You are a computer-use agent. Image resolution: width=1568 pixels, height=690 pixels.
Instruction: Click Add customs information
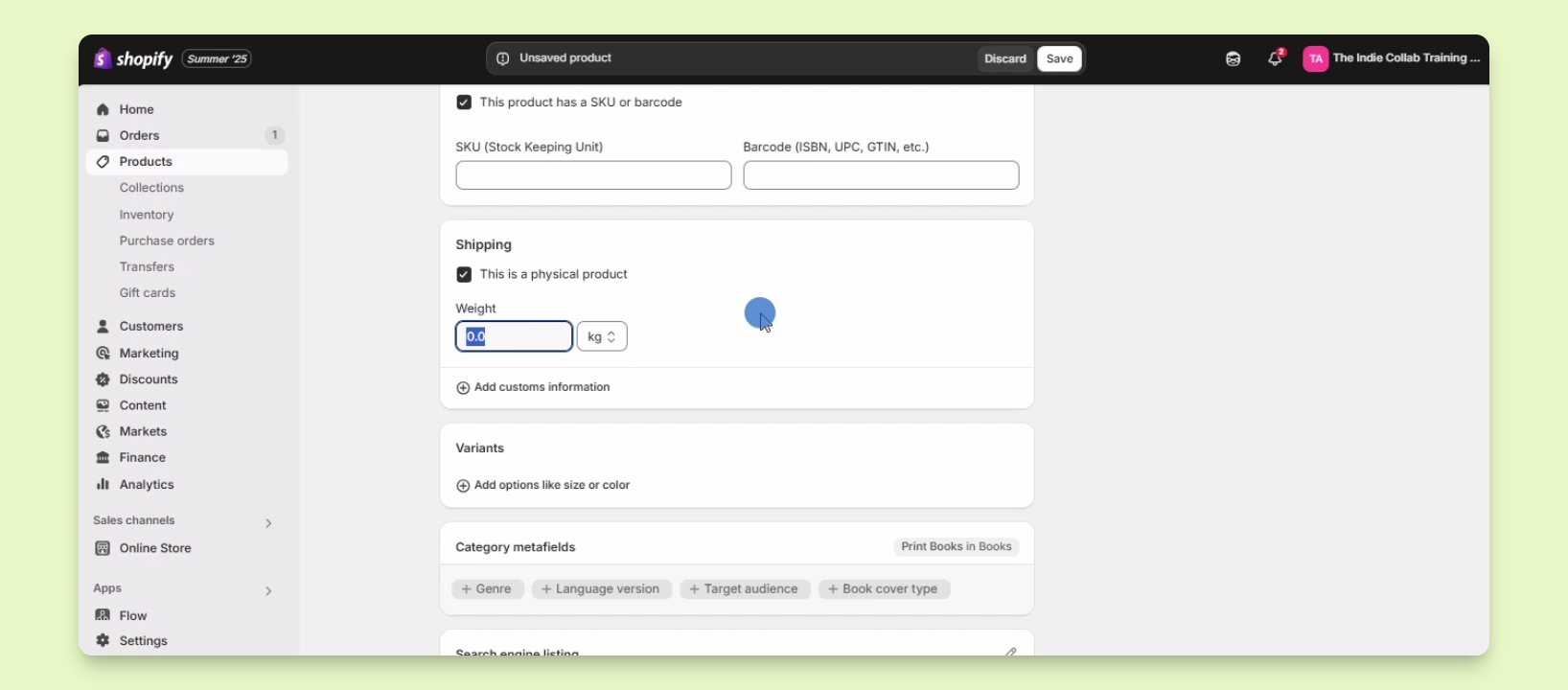(x=533, y=387)
